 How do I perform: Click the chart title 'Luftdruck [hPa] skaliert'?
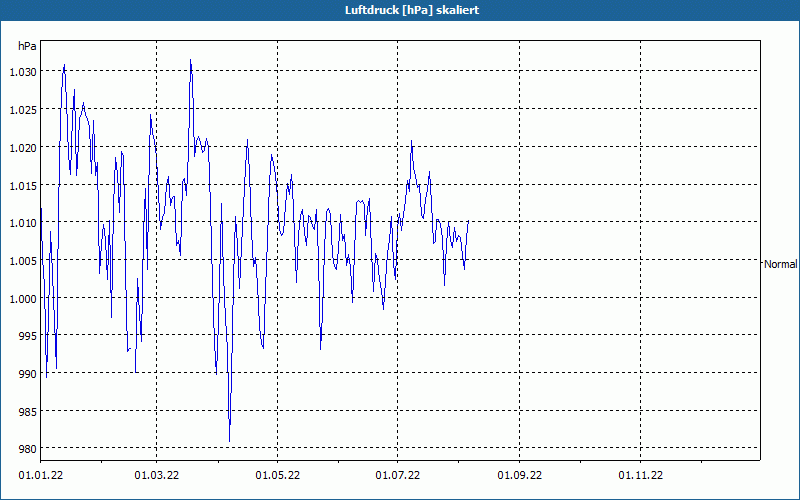[412, 10]
